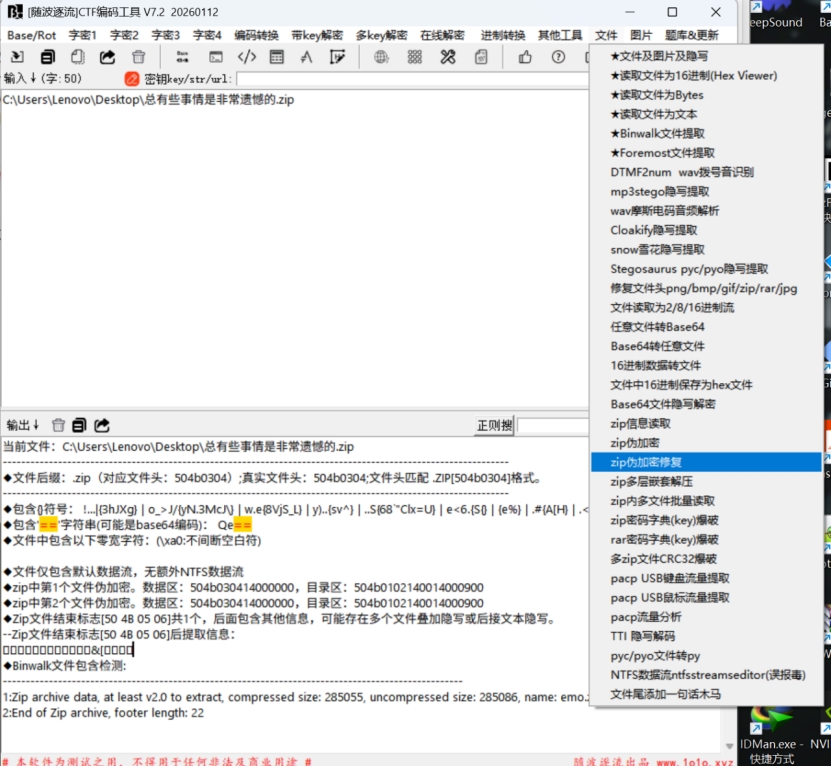Select DTMF2num wav拨号音识别 entry

(706, 172)
